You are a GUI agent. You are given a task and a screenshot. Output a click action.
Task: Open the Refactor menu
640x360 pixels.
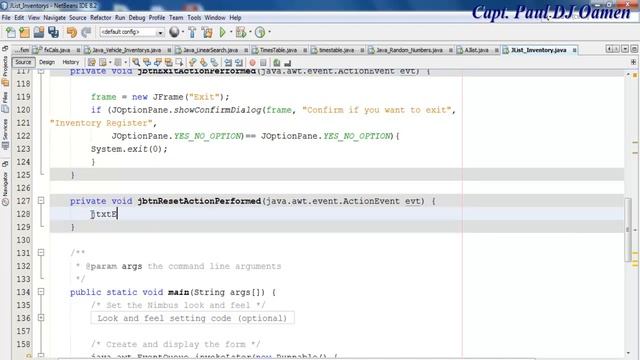pyautogui.click(x=100, y=18)
